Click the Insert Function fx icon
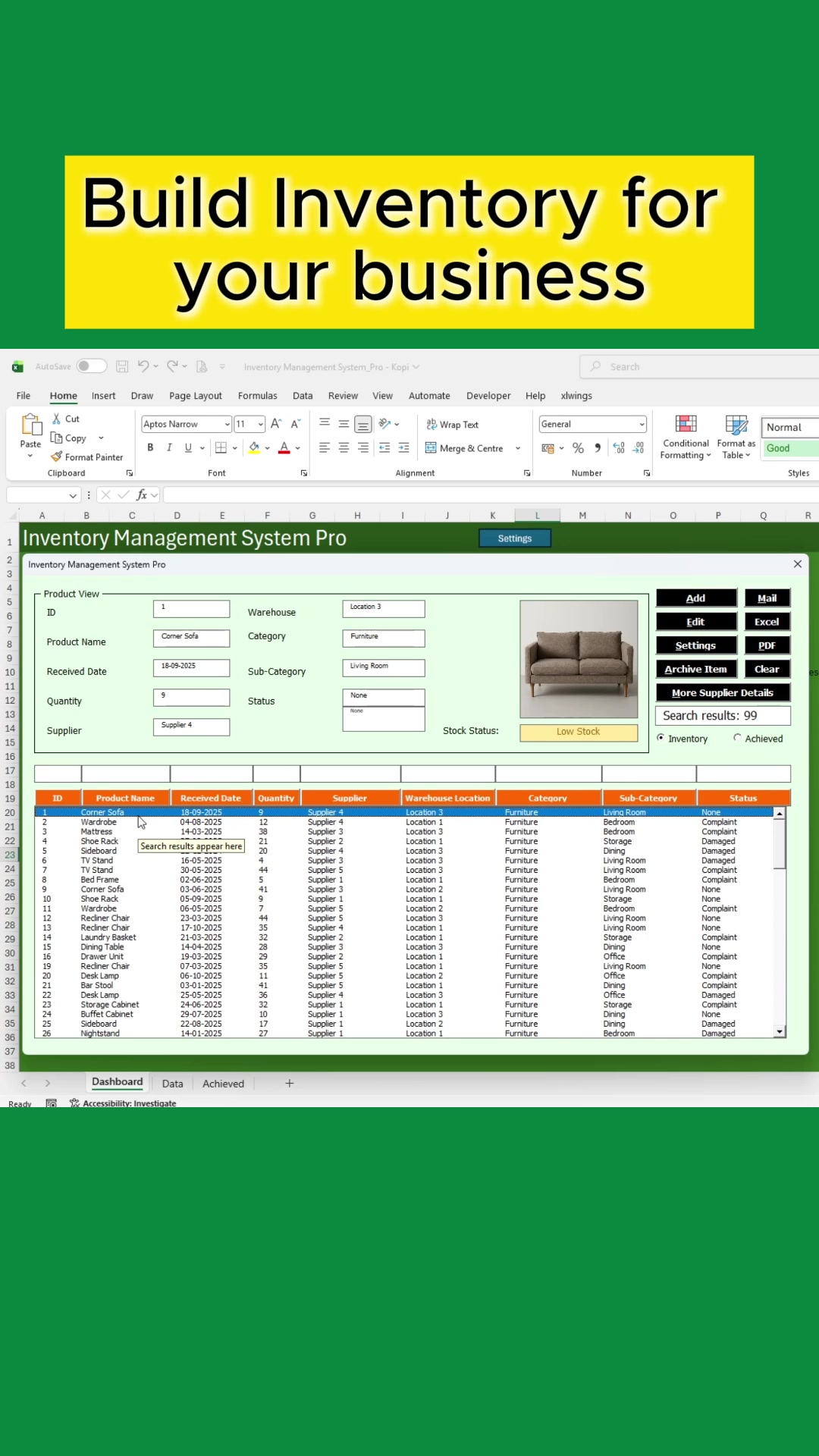Screen dimensions: 819x1456 [x=142, y=495]
